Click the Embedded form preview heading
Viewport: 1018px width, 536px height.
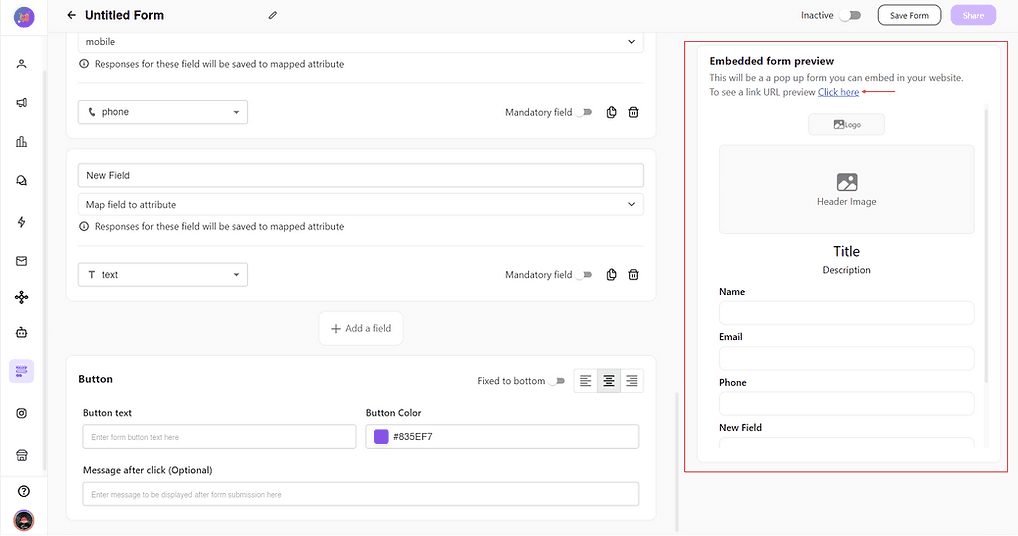click(771, 61)
